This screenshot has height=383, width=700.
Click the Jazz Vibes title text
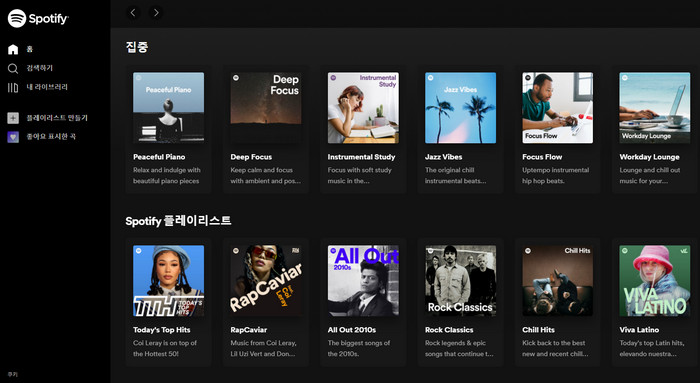click(x=443, y=157)
